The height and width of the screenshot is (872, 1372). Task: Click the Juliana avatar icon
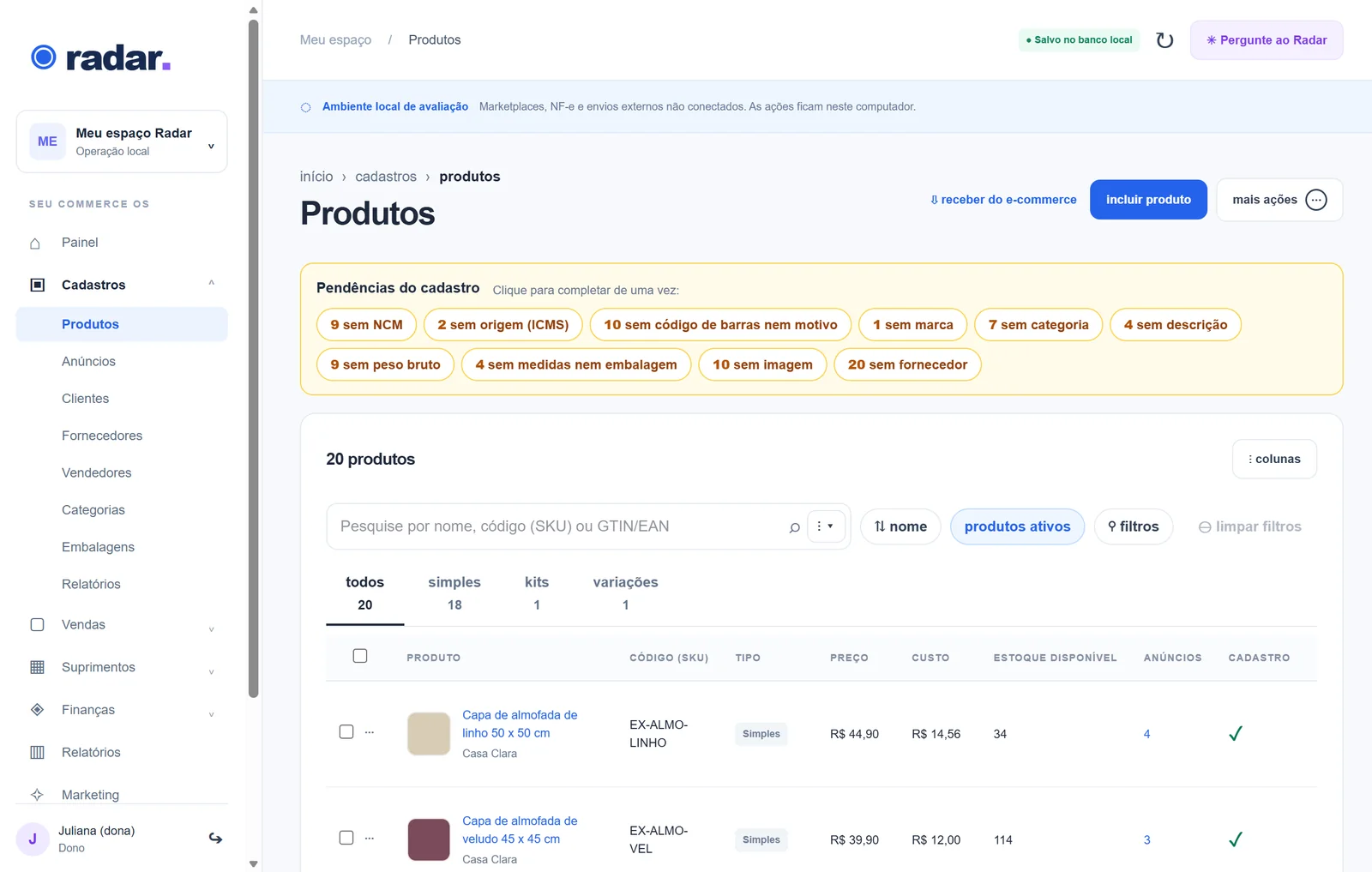click(33, 839)
